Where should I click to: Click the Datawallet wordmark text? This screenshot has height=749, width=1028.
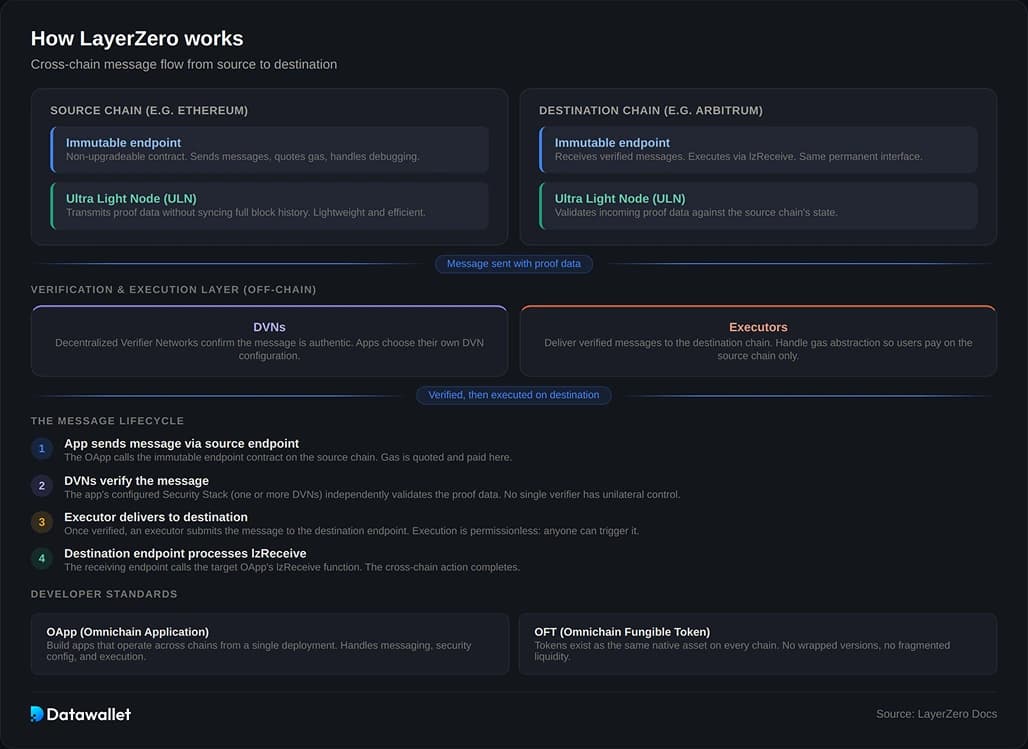(90, 714)
